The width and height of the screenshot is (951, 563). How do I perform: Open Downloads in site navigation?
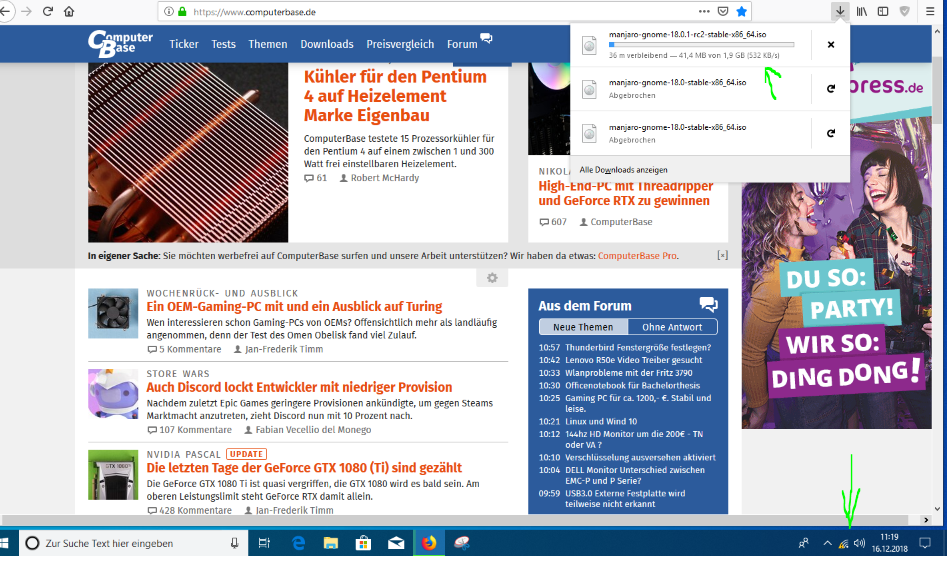click(327, 44)
